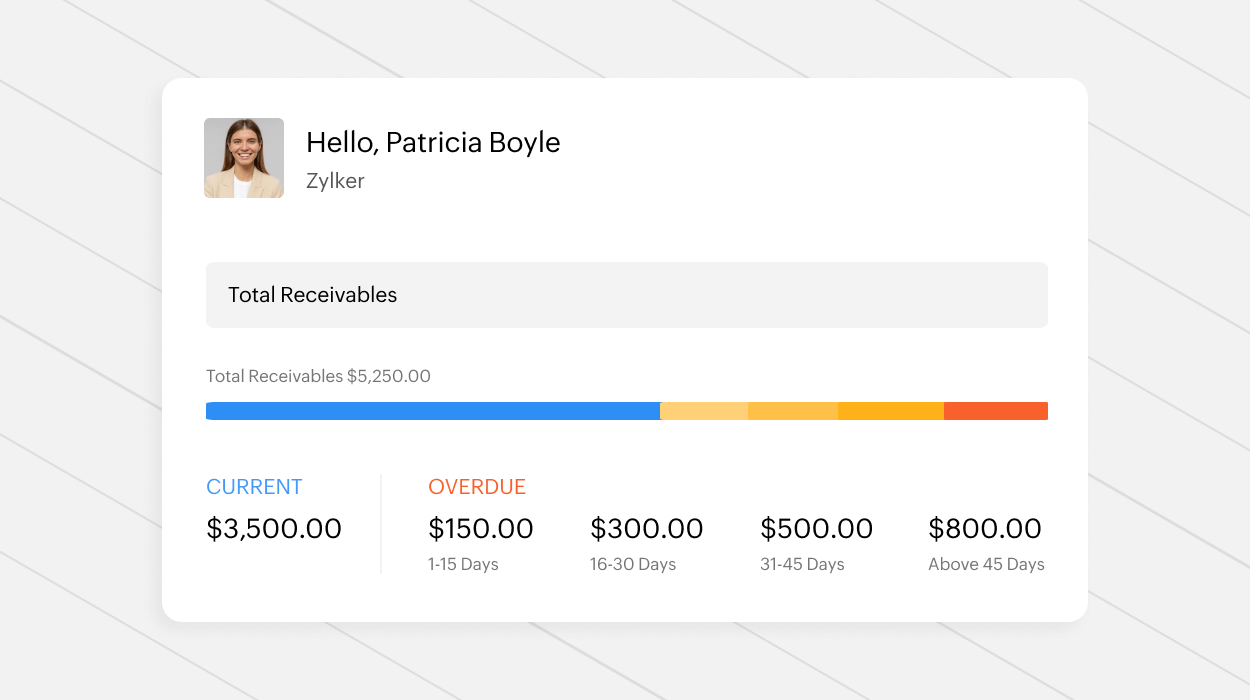
Task: Click the Zylker company name
Action: 335,181
